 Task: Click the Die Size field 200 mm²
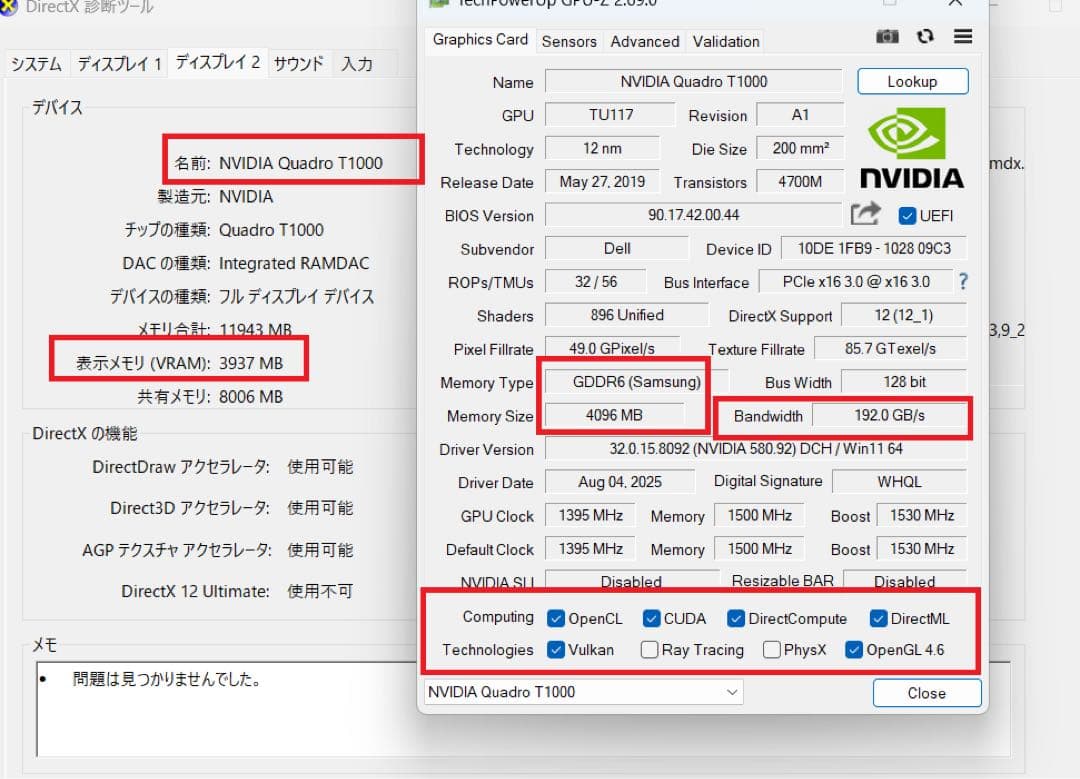(800, 148)
